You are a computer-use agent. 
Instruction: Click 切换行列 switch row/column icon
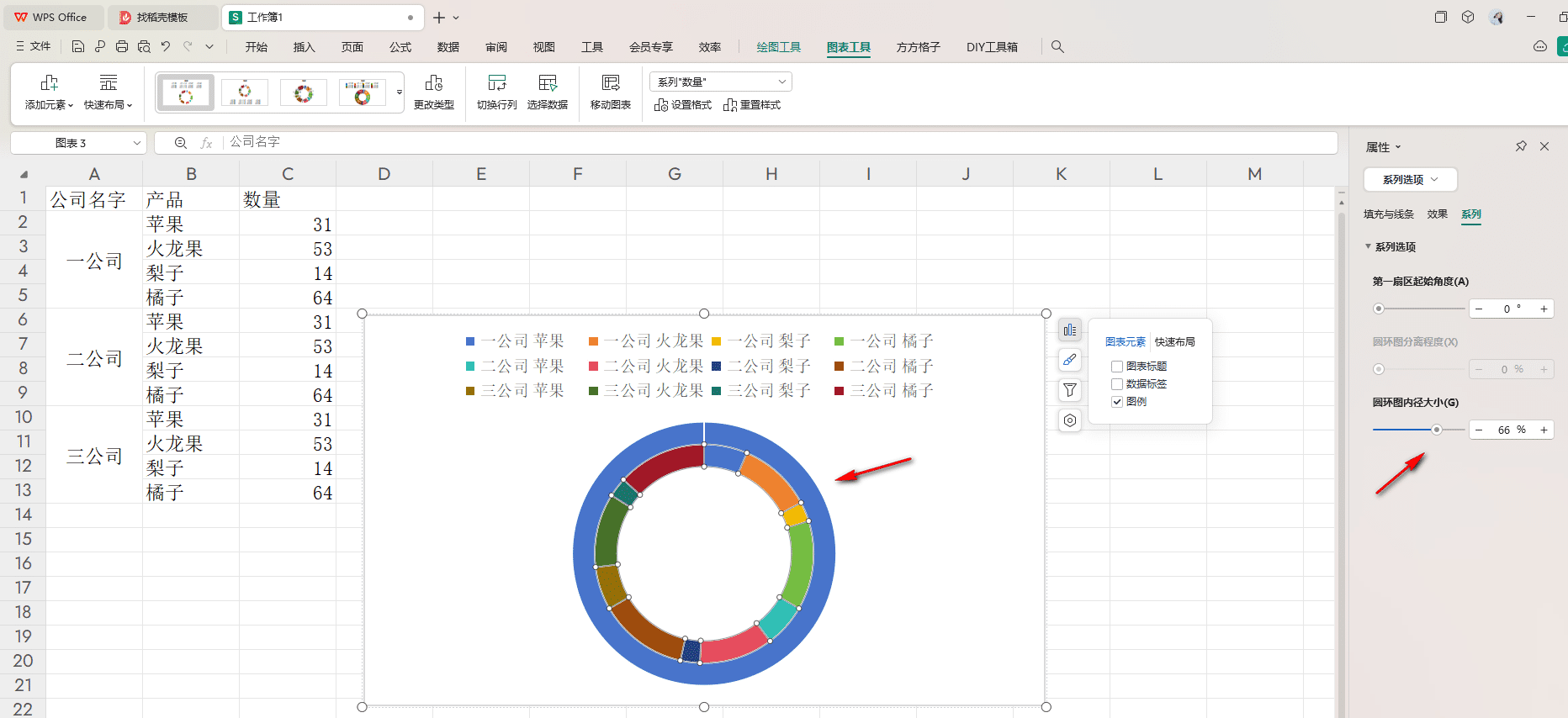pyautogui.click(x=497, y=82)
